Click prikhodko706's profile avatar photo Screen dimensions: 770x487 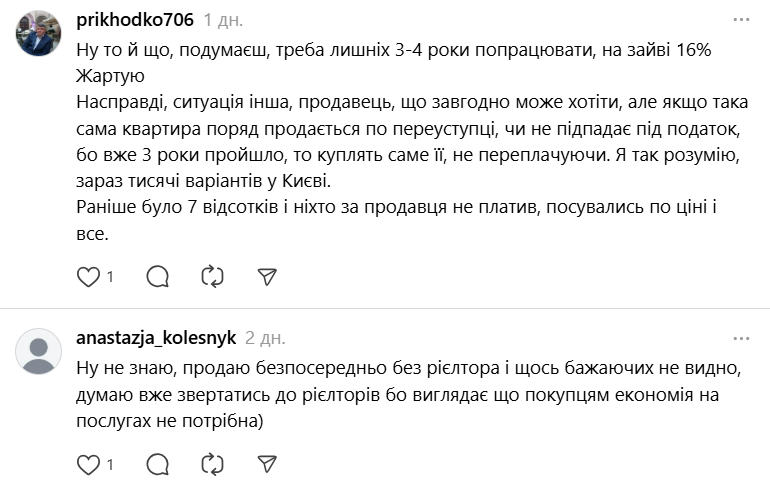pos(38,37)
